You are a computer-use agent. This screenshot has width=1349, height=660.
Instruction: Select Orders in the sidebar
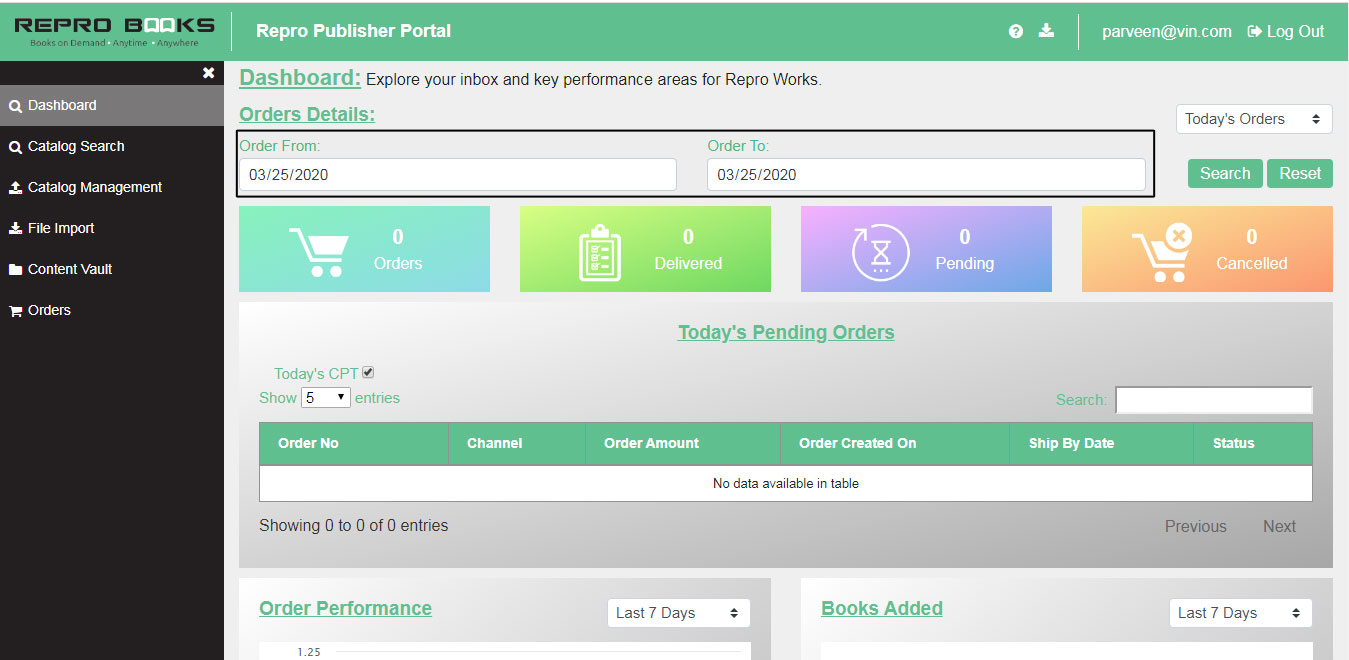click(48, 310)
